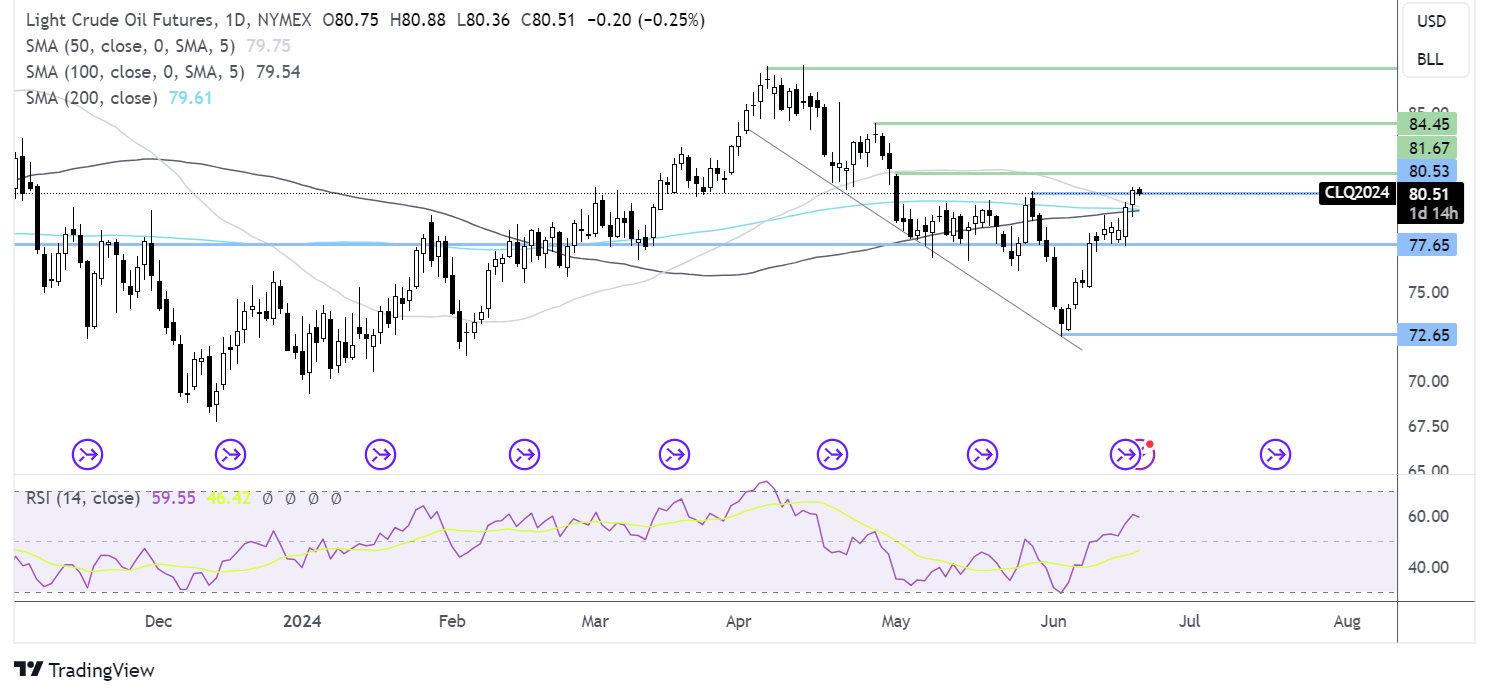Click the Dec label on time axis

[158, 622]
